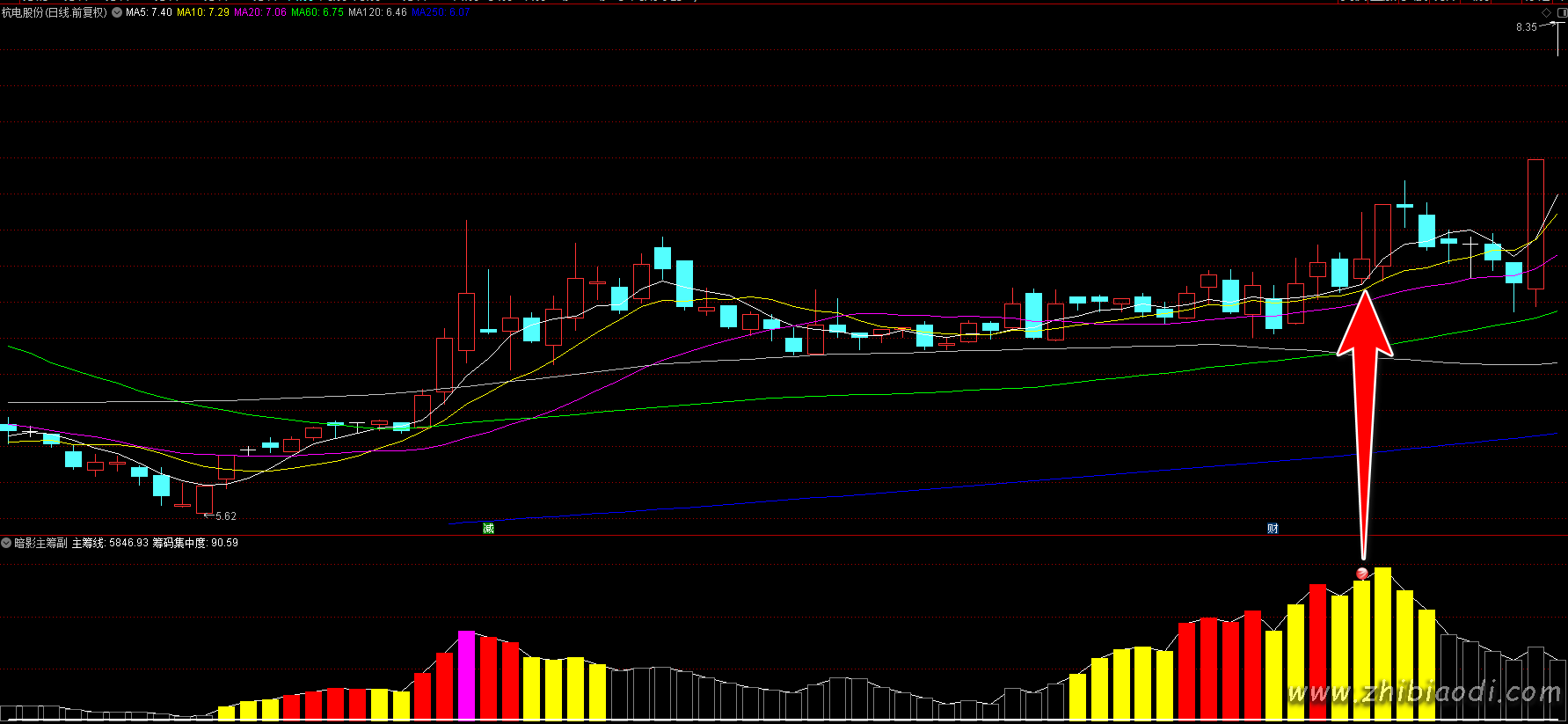Click the diamond icon at top right
This screenshot has width=1568, height=724.
[x=1547, y=13]
